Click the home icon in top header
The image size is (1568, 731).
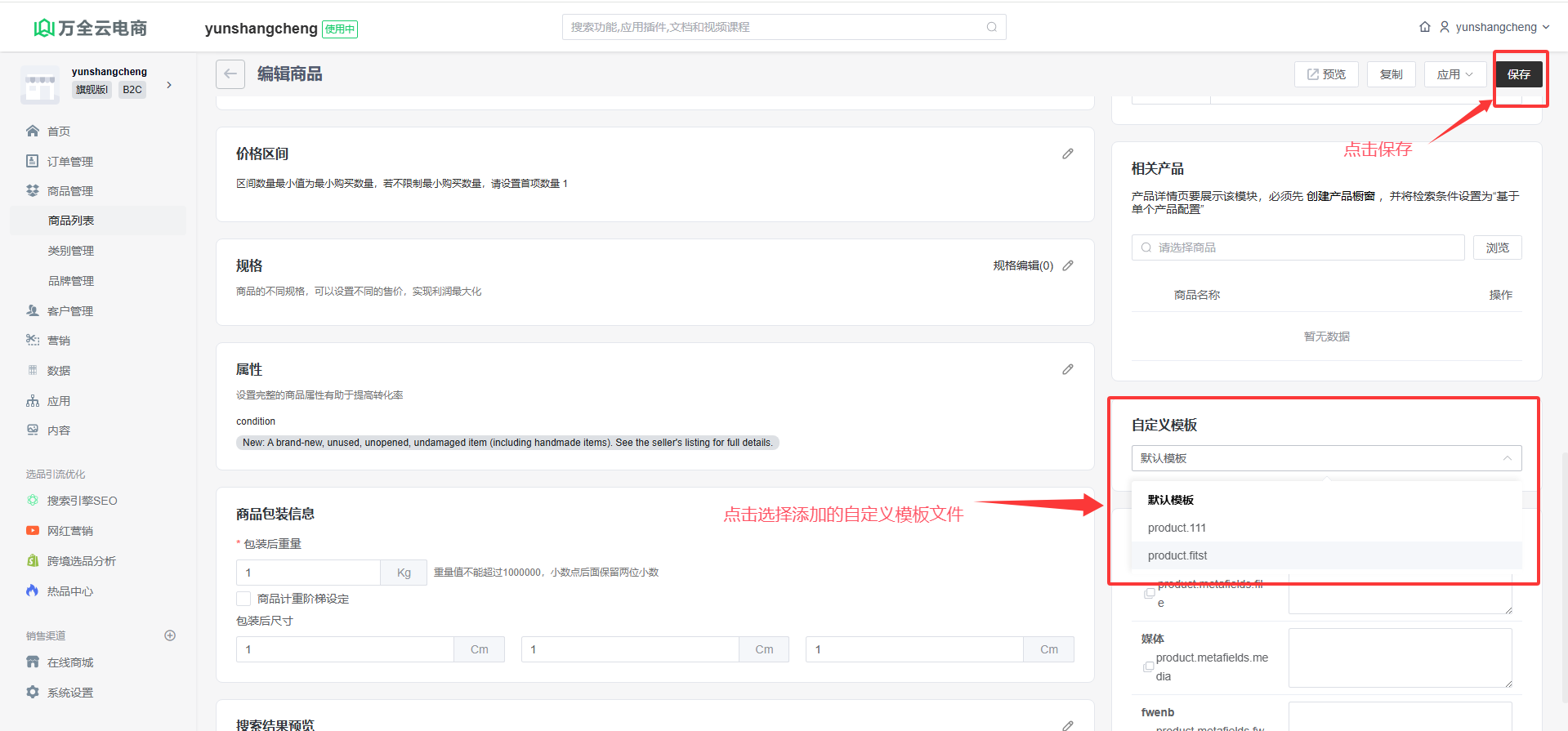pyautogui.click(x=1424, y=27)
